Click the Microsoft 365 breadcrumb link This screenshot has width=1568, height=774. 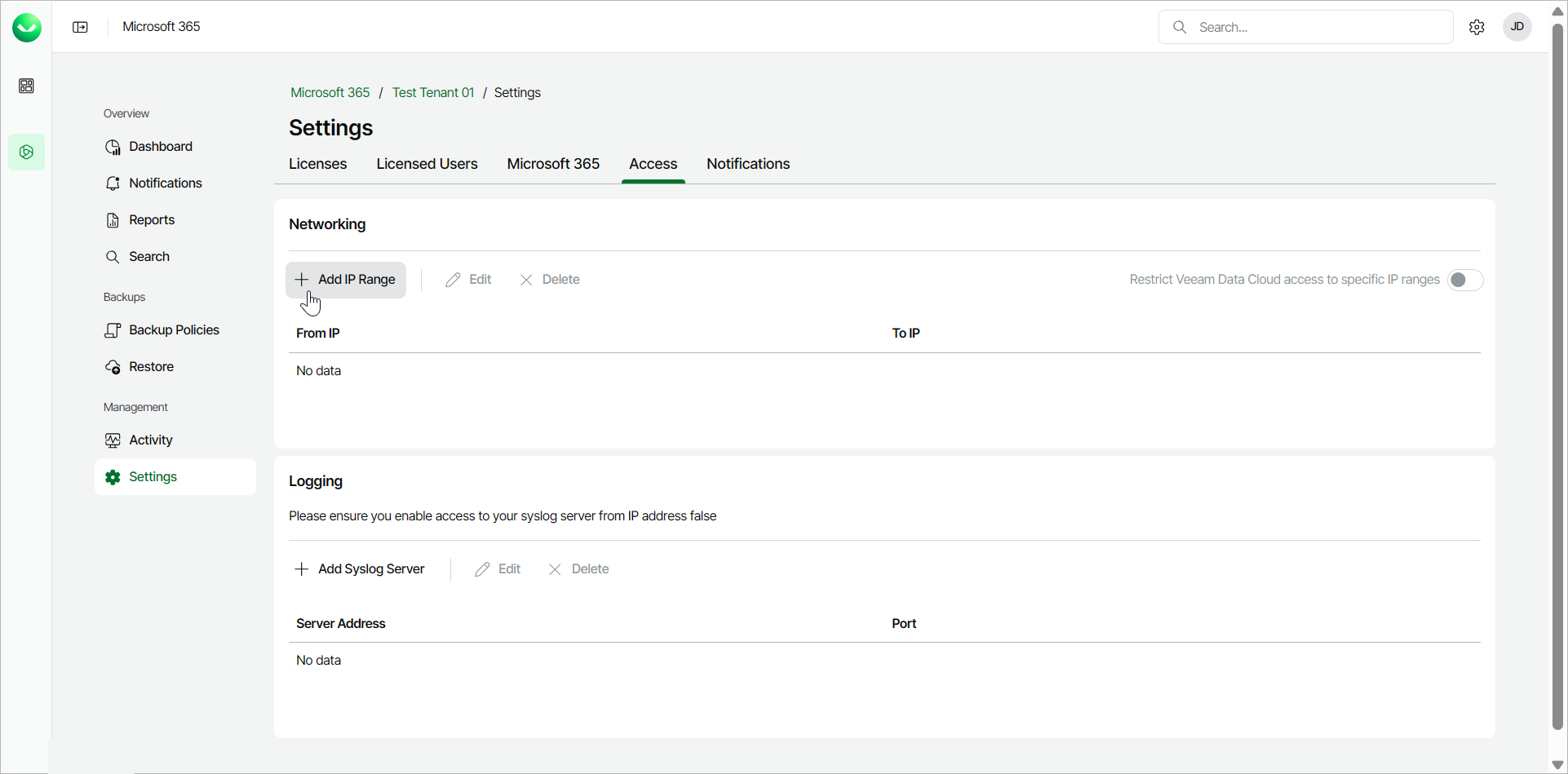[330, 93]
